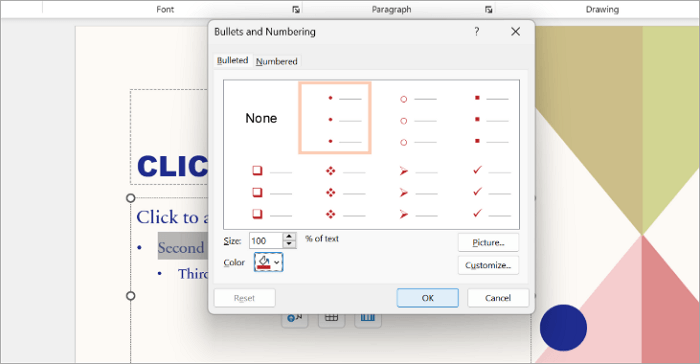Increase bullet size with up spinner
The width and height of the screenshot is (700, 364).
(290, 237)
